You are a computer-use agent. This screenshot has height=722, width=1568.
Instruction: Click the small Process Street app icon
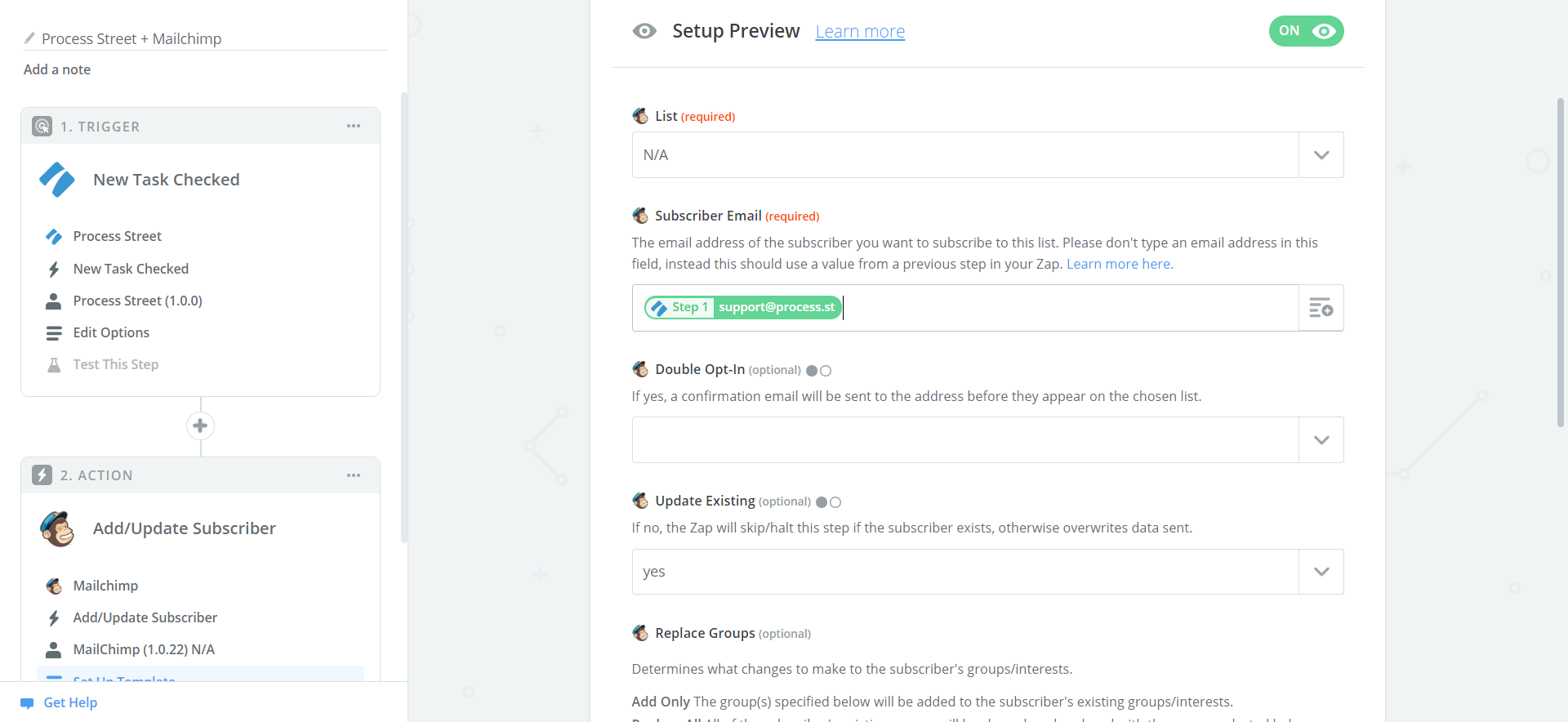(54, 237)
